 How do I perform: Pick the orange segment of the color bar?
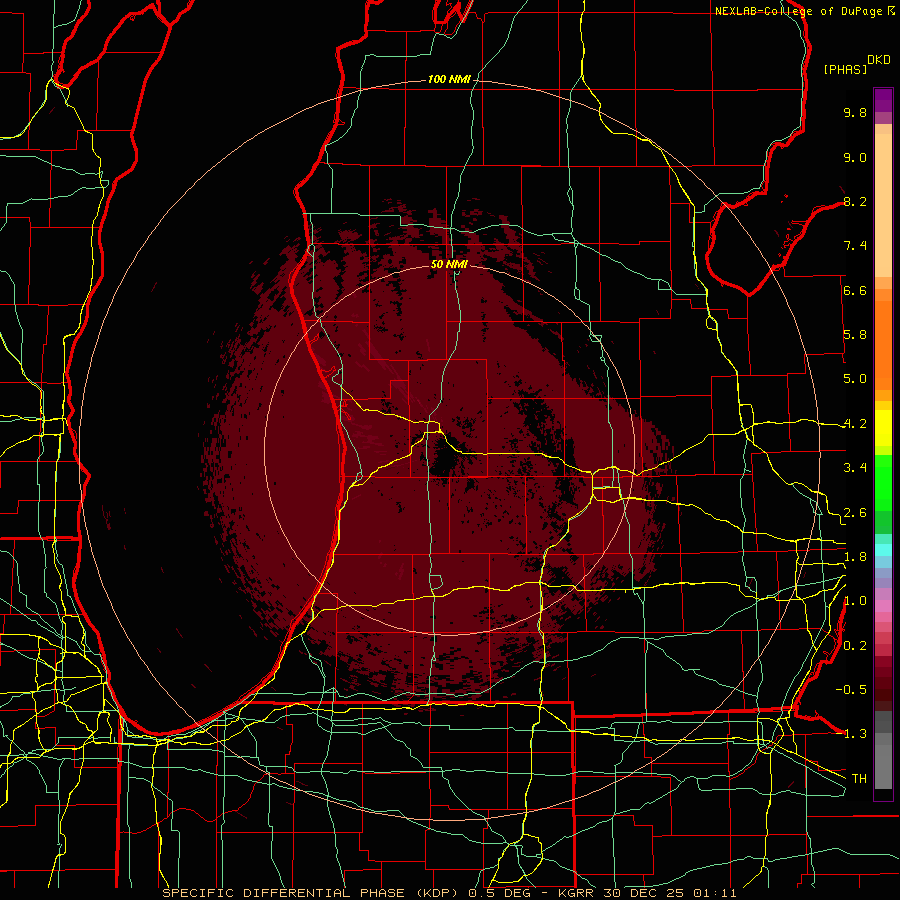[x=883, y=345]
